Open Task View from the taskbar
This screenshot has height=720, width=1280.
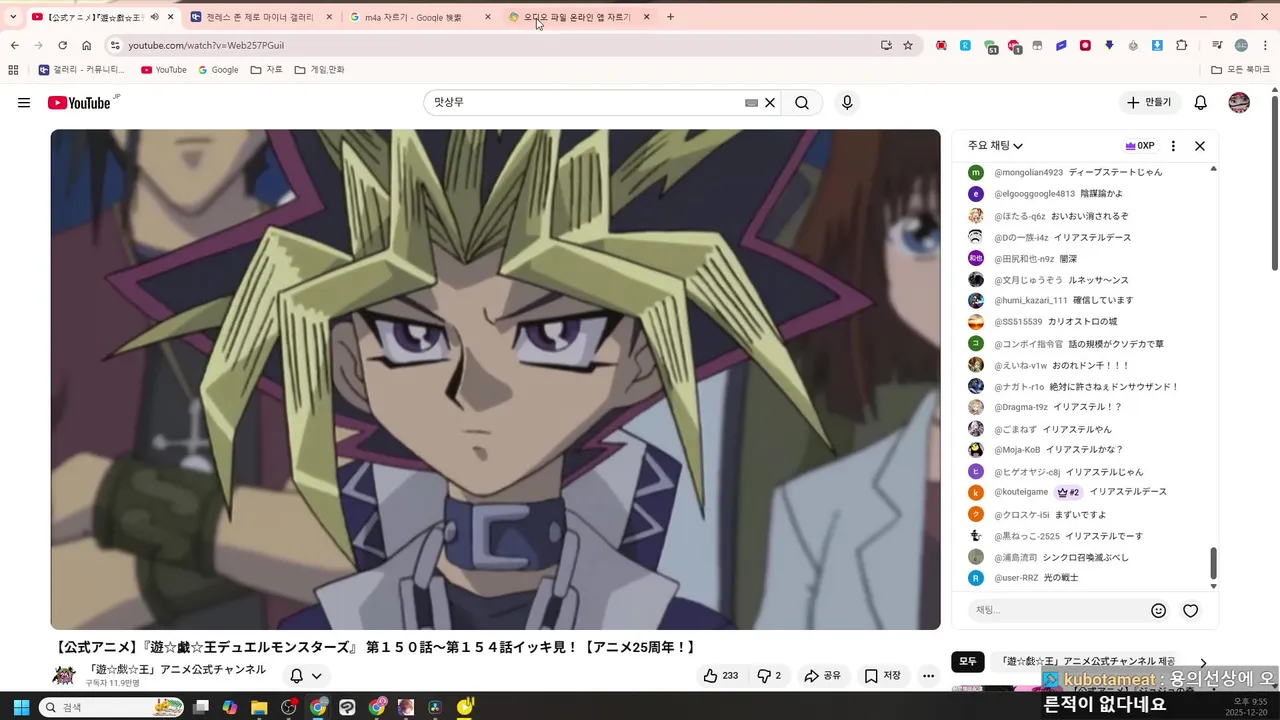pyautogui.click(x=201, y=707)
